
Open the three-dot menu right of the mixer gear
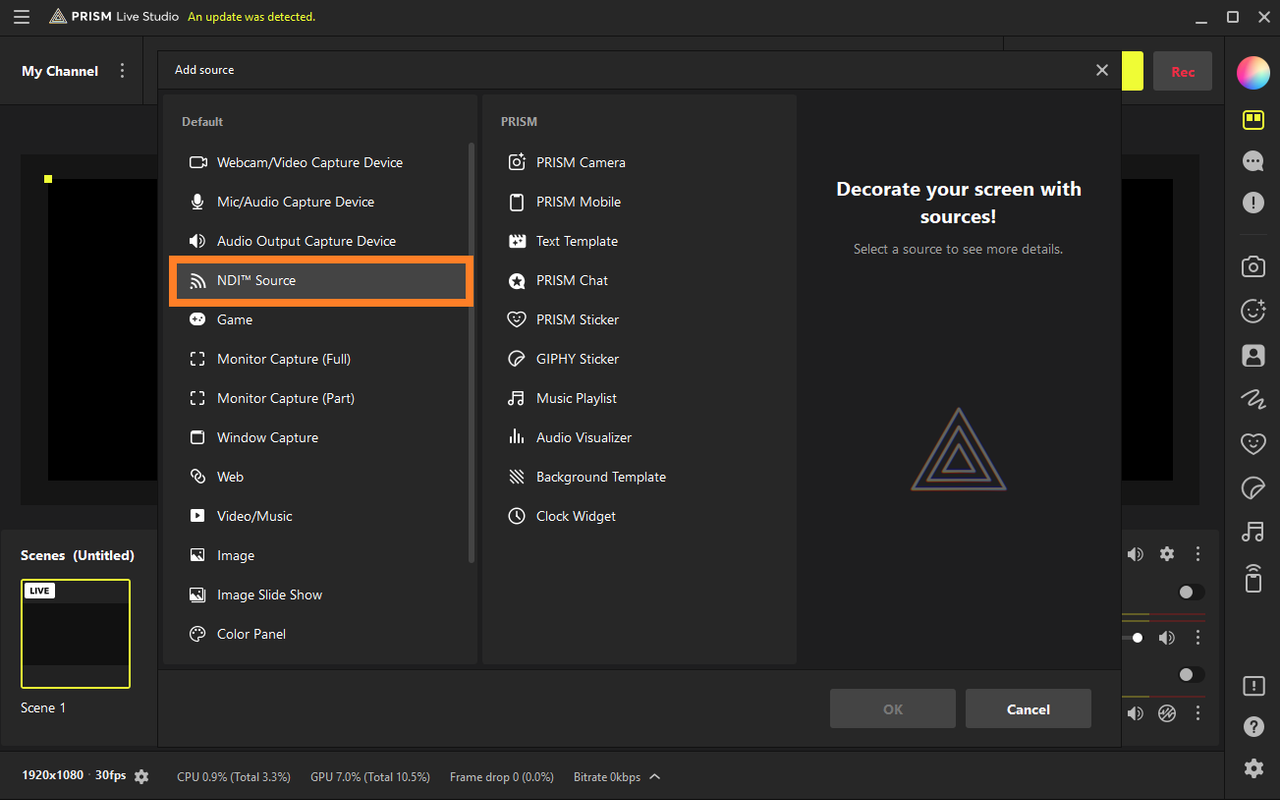[x=1198, y=554]
